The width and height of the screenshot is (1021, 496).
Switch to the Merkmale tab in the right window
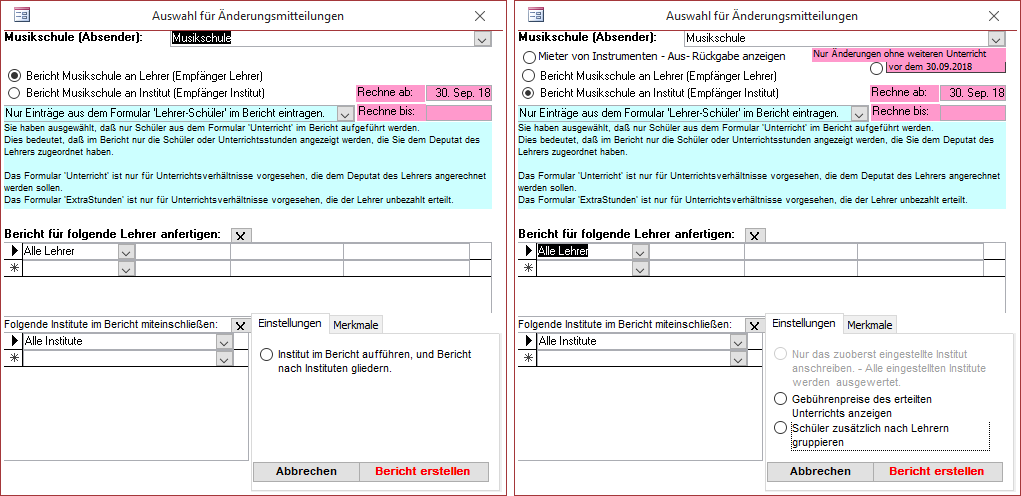tap(870, 325)
